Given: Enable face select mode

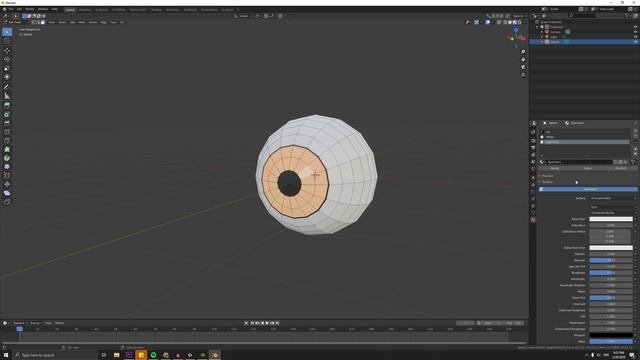Looking at the screenshot, I should coord(43,22).
